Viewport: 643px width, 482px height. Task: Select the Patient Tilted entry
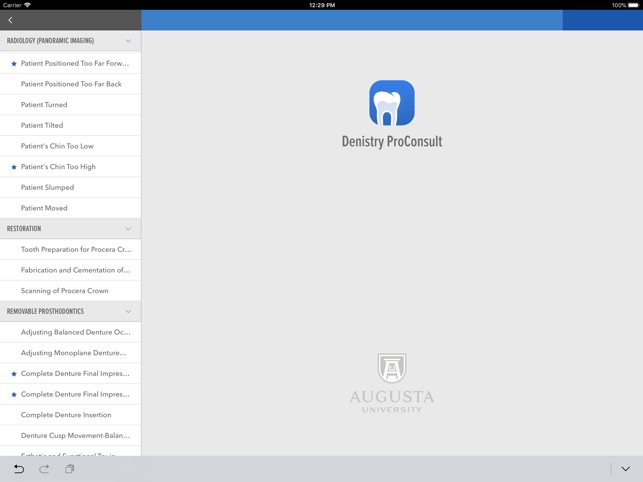coord(71,125)
